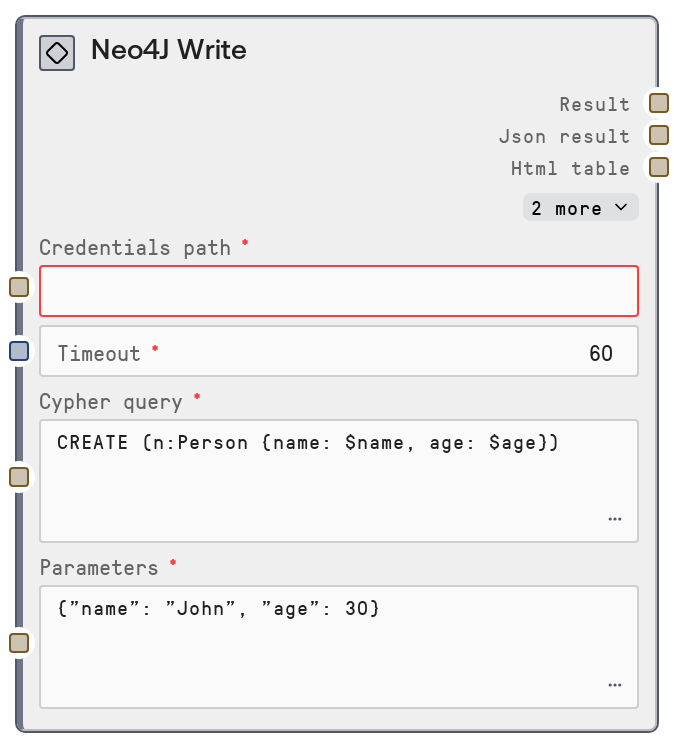This screenshot has width=674, height=748.
Task: Click the Parameters input port connector
Action: 19,643
